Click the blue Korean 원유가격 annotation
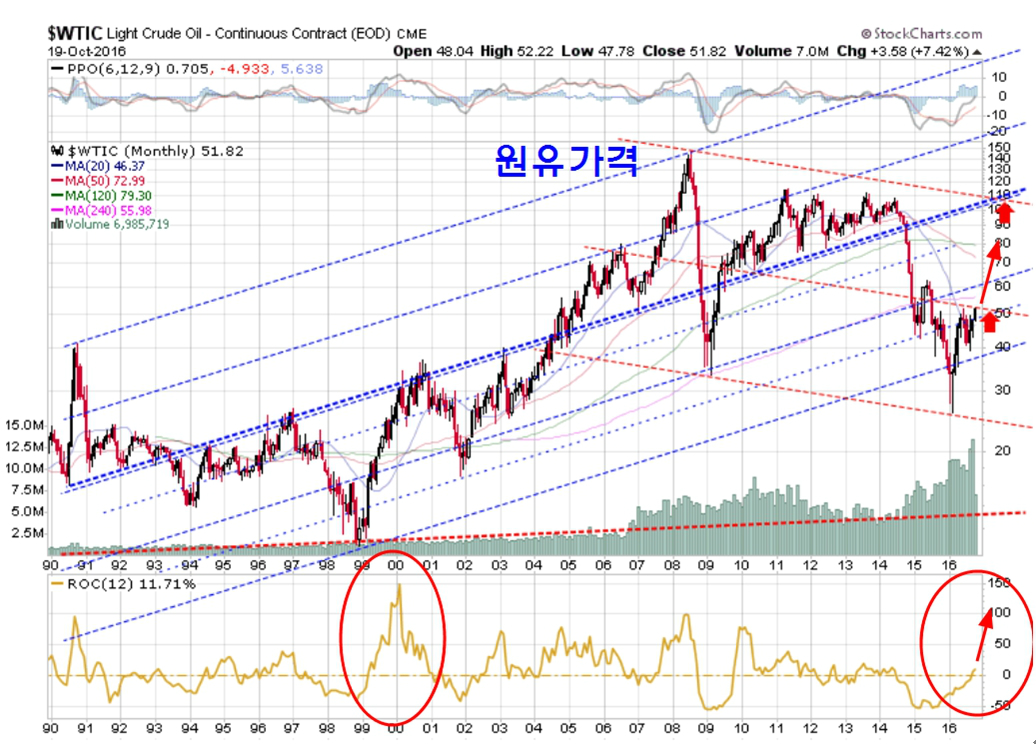Viewport: 1036px width, 744px height. click(x=566, y=160)
